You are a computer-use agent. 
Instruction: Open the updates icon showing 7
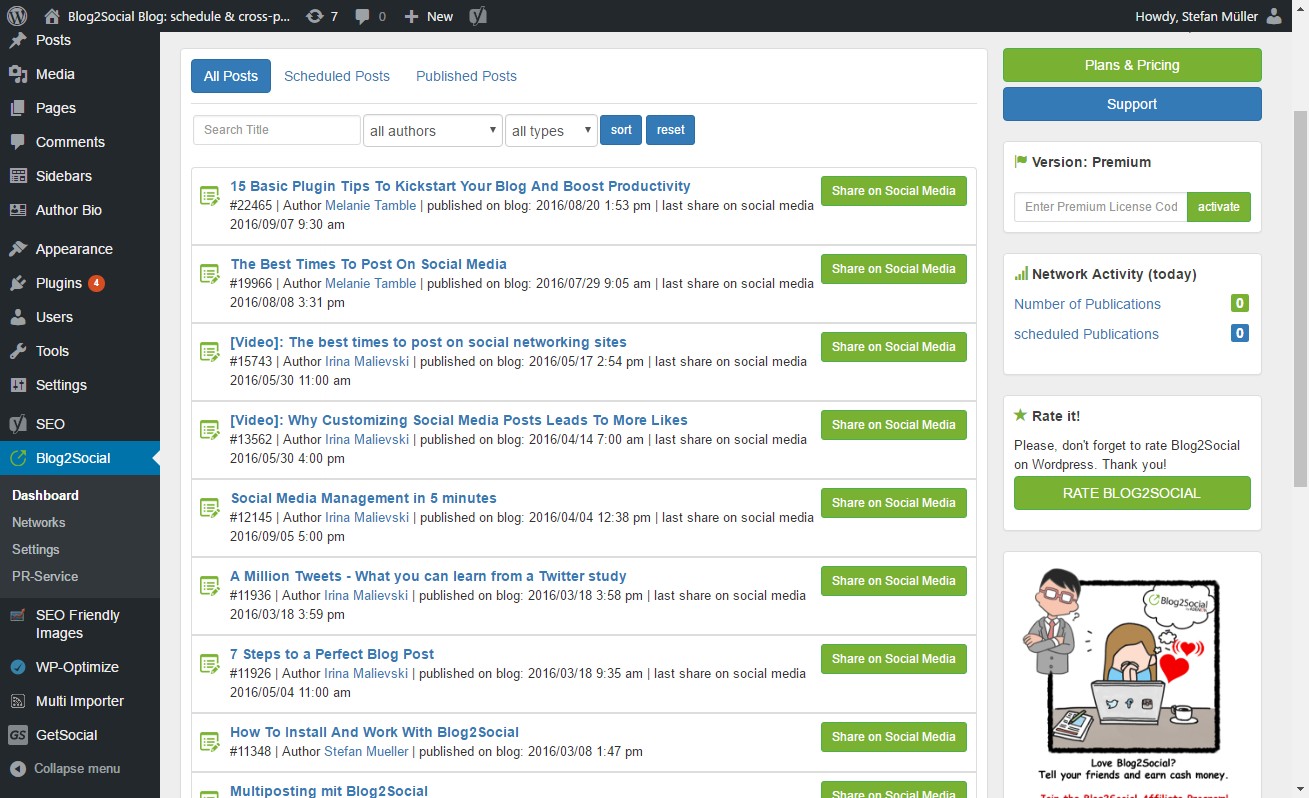coord(315,16)
